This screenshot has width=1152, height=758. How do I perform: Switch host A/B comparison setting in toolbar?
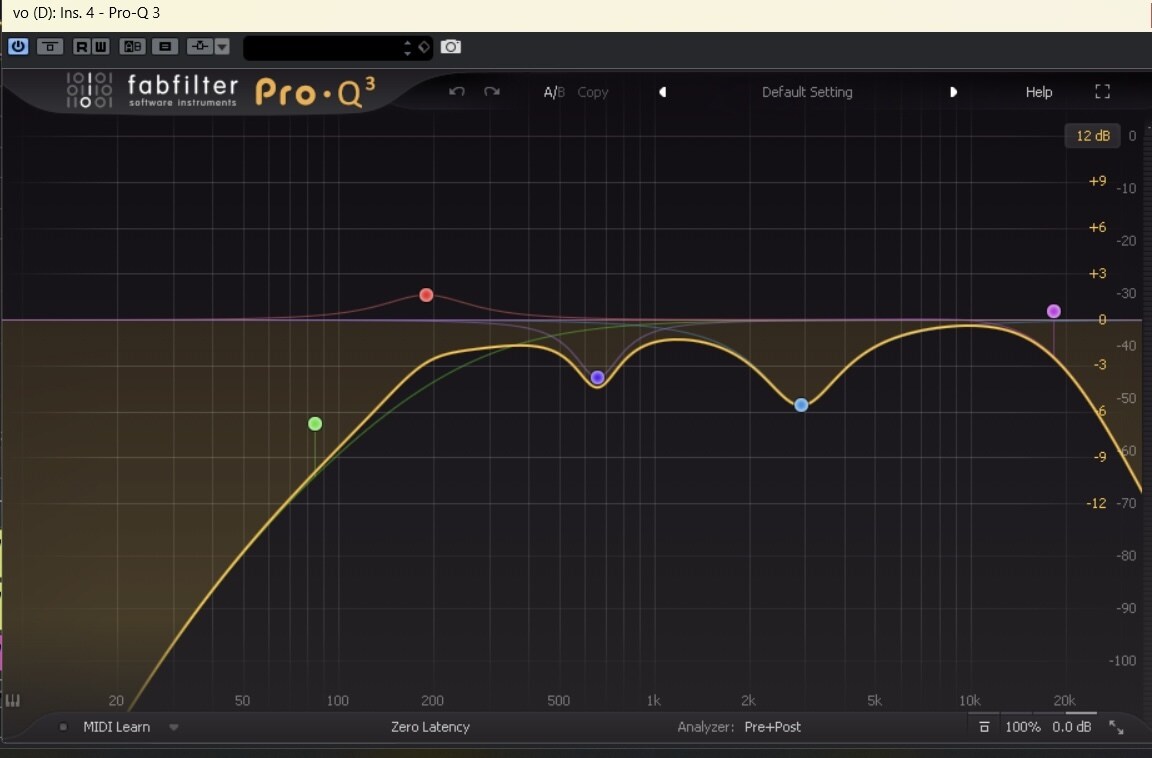(132, 46)
